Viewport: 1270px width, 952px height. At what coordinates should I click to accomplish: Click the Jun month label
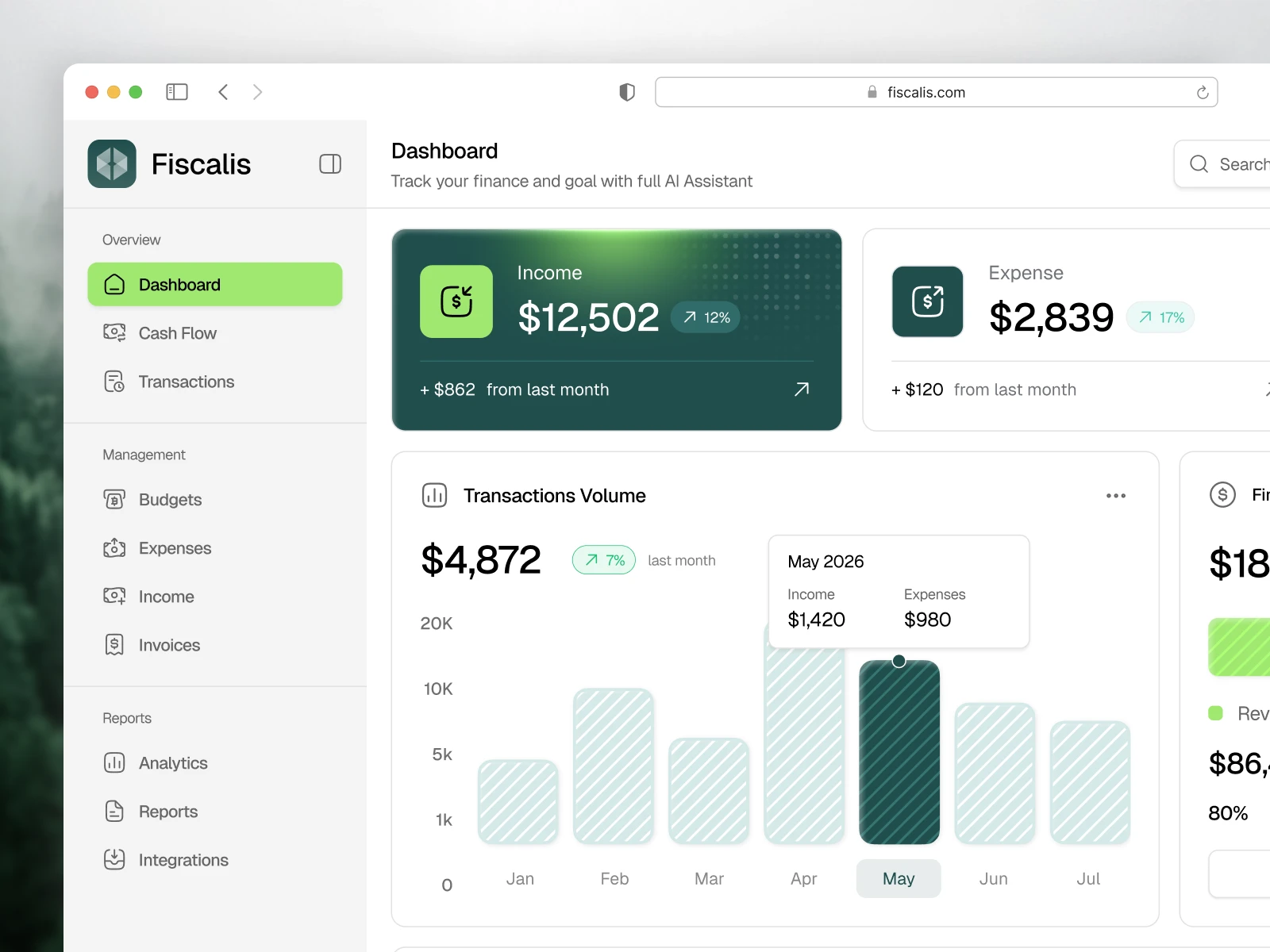pos(994,878)
